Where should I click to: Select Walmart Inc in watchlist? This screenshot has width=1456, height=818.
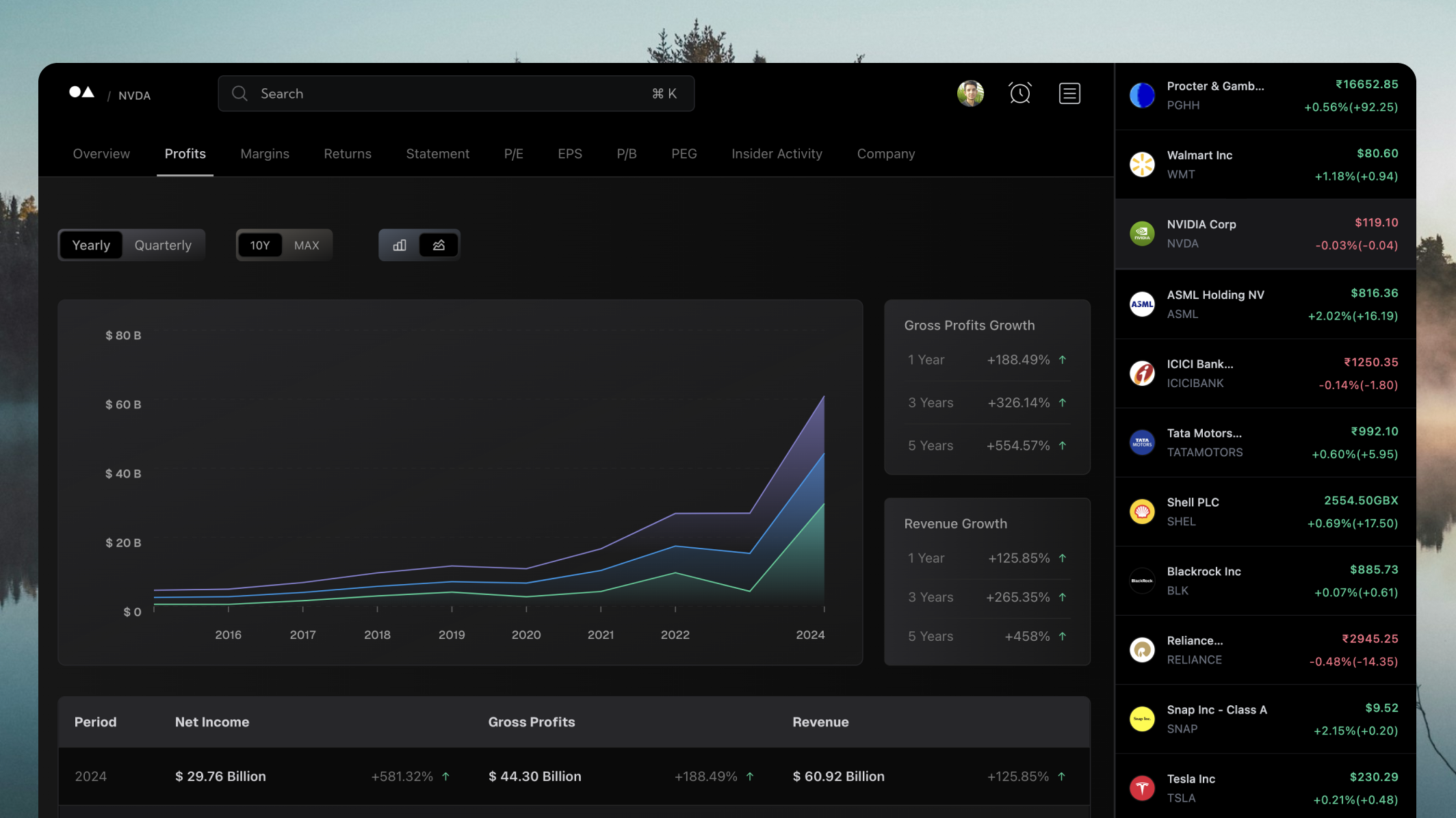[x=1265, y=165]
